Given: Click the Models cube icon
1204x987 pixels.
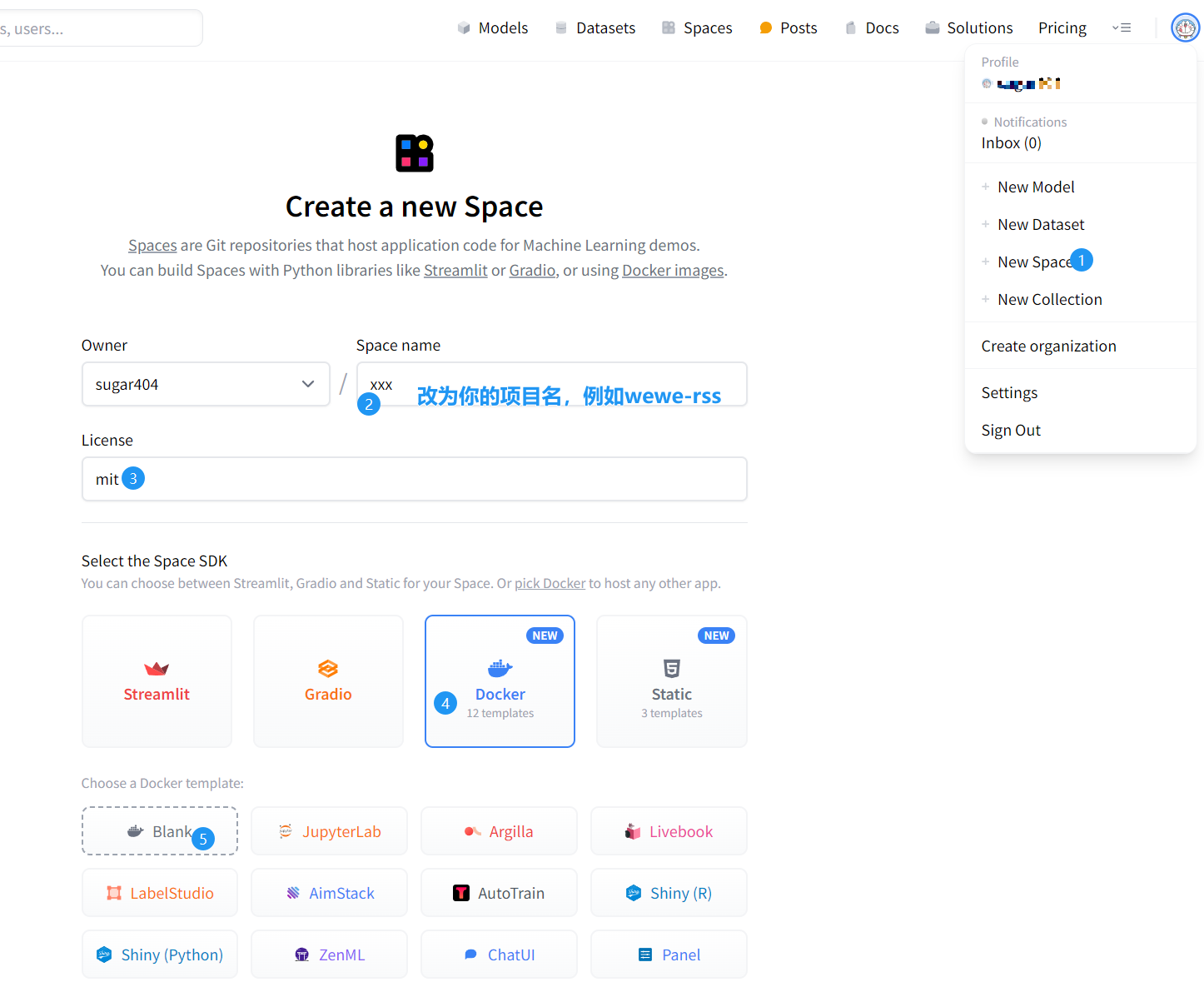Looking at the screenshot, I should click(464, 28).
